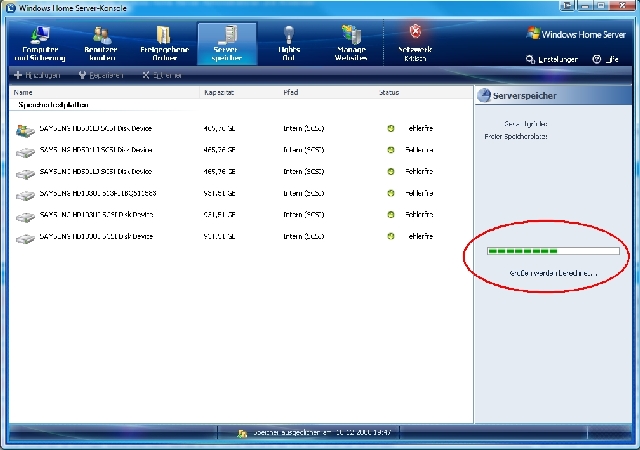The width and height of the screenshot is (640, 450).
Task: Open the Computer und Sicherung tab
Action: (x=39, y=44)
